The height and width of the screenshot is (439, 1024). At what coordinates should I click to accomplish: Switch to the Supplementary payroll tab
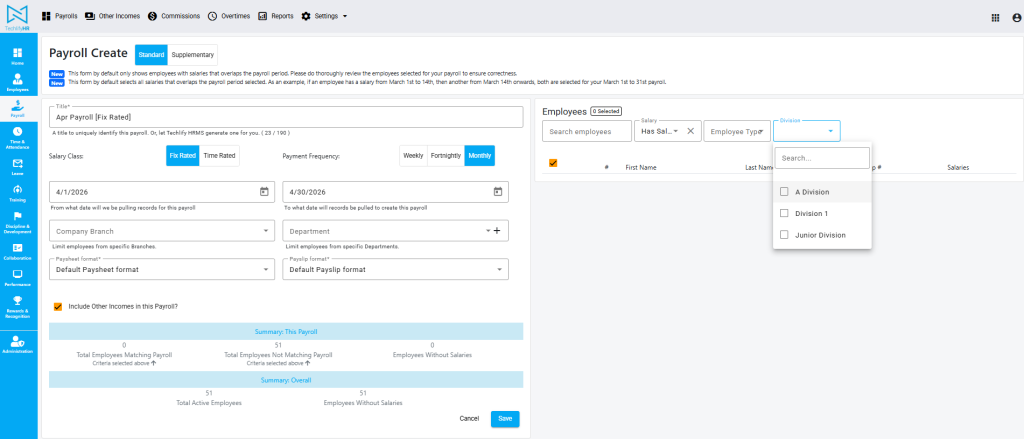point(192,54)
